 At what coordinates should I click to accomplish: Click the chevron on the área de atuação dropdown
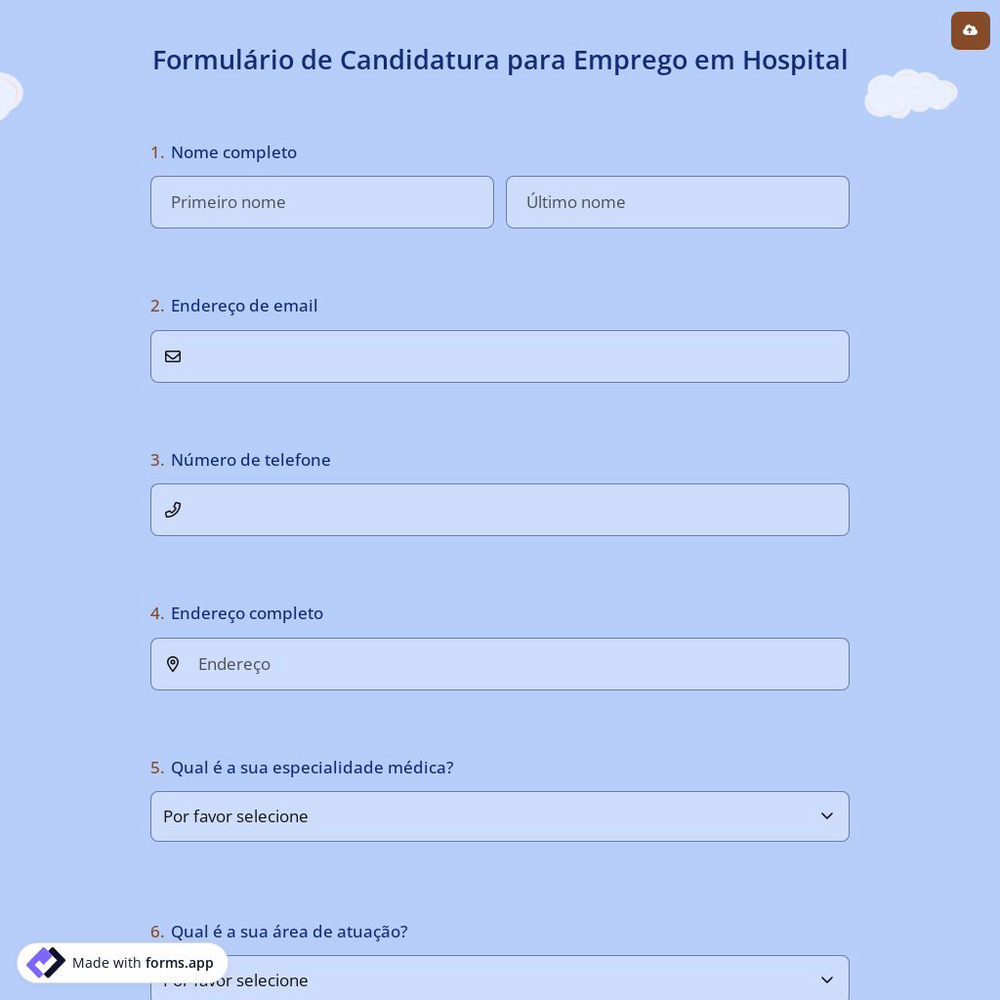[x=827, y=980]
